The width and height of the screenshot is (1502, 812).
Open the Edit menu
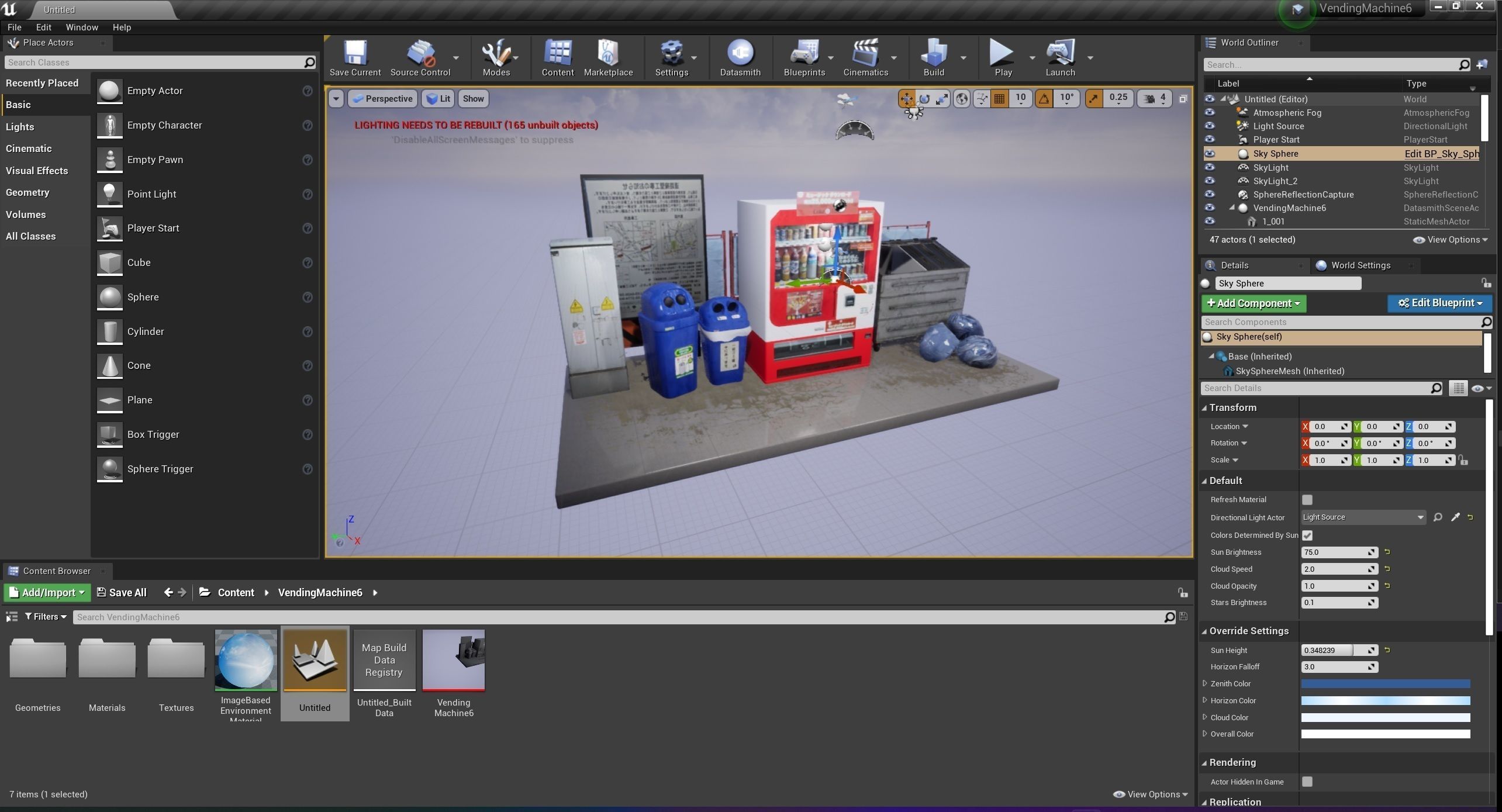pyautogui.click(x=43, y=27)
